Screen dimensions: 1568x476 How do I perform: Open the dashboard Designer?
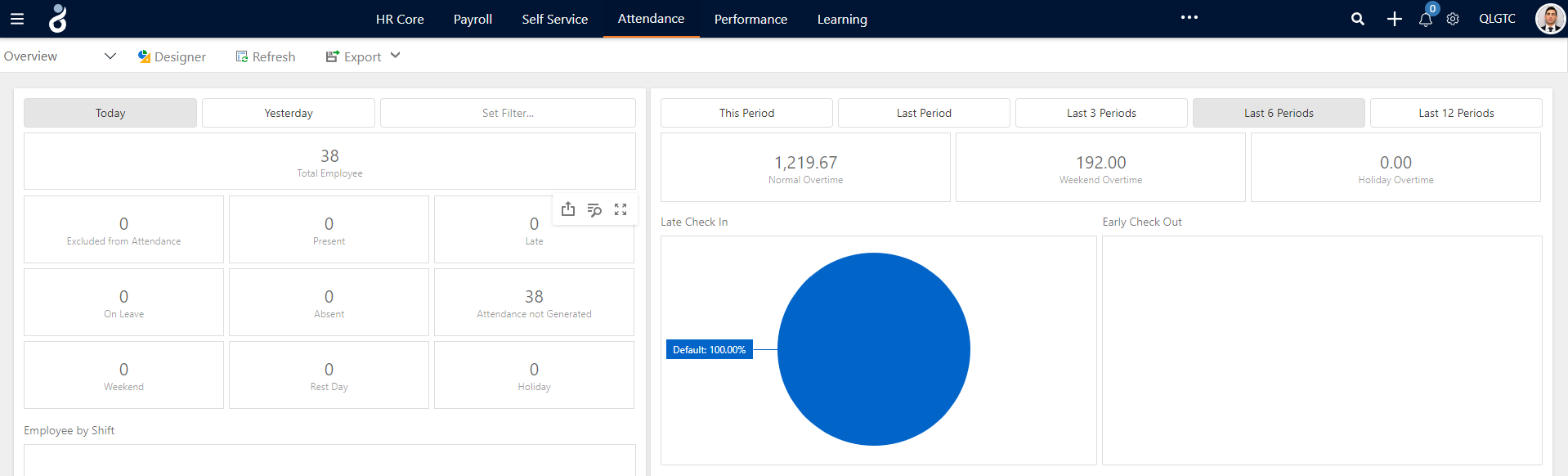(x=172, y=56)
